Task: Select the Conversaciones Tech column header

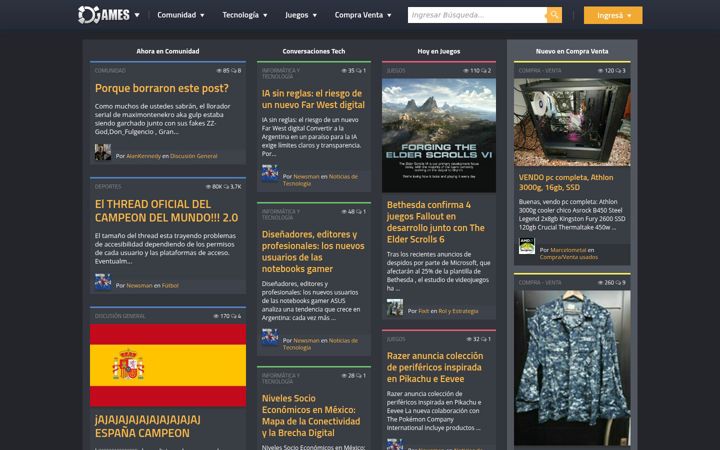Action: click(314, 51)
